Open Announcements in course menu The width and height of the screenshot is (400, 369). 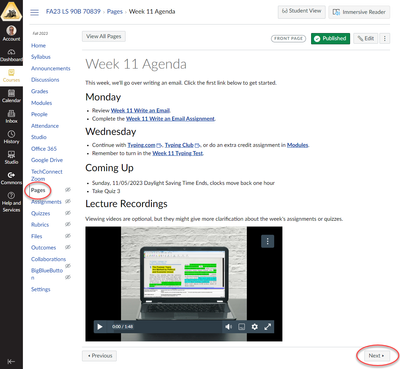click(51, 68)
